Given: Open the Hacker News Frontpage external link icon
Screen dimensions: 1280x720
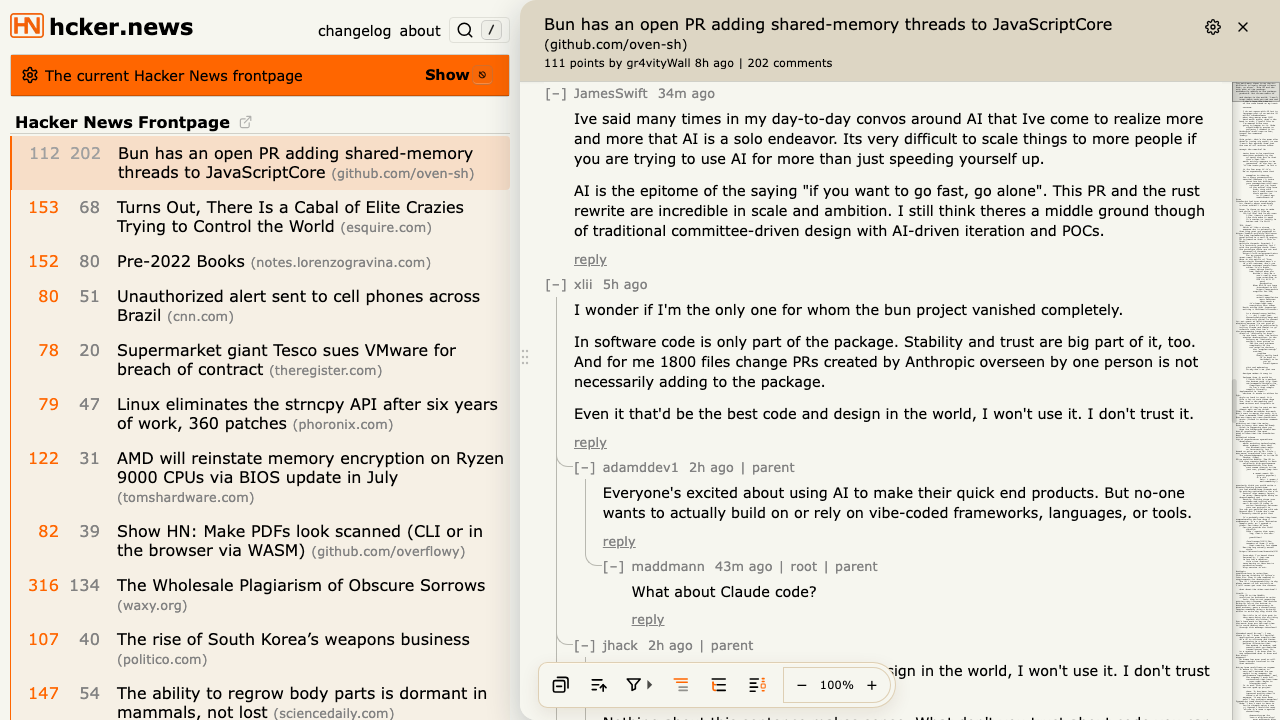Looking at the screenshot, I should 246,122.
